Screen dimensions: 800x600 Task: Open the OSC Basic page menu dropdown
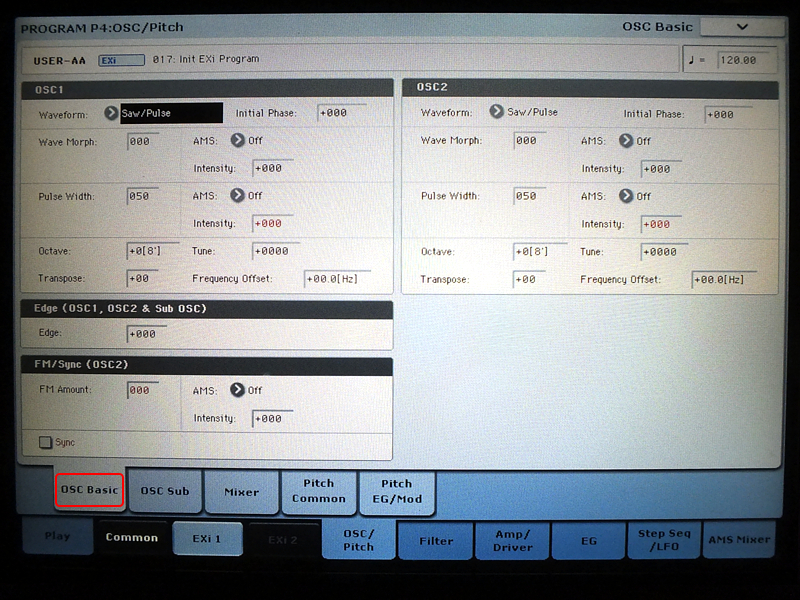coord(742,27)
